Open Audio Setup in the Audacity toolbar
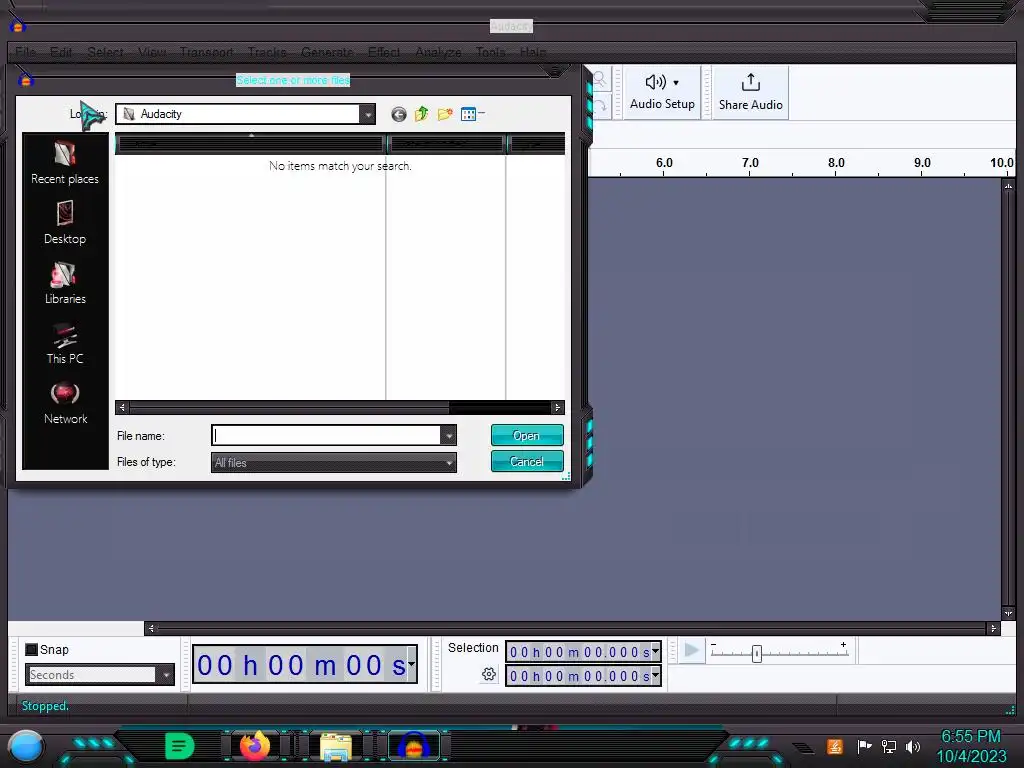 pos(662,92)
